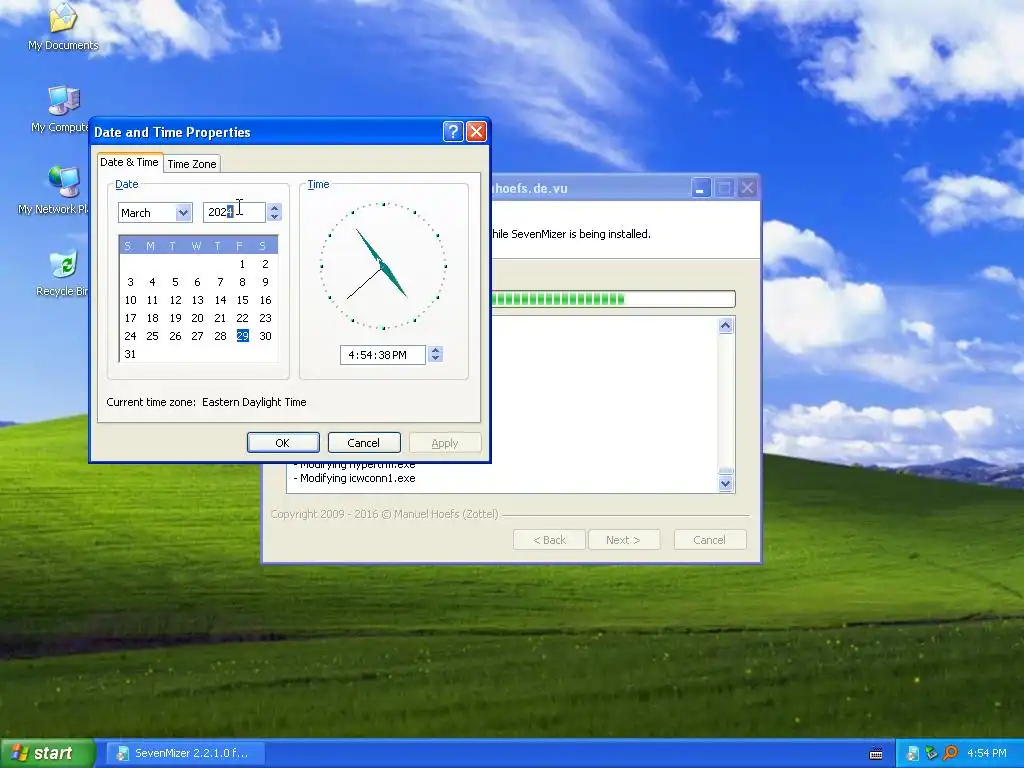Viewport: 1024px width, 768px height.
Task: Open My Network Places desktop icon
Action: click(63, 190)
